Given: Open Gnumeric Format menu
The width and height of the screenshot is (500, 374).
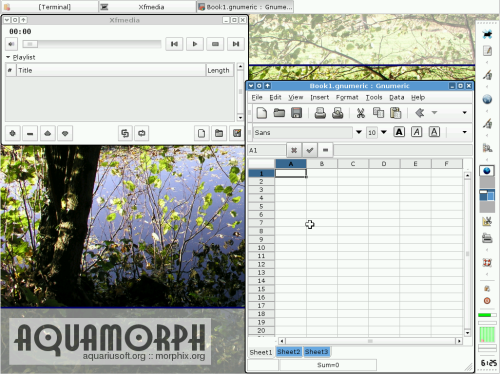Looking at the screenshot, I should click(x=347, y=97).
